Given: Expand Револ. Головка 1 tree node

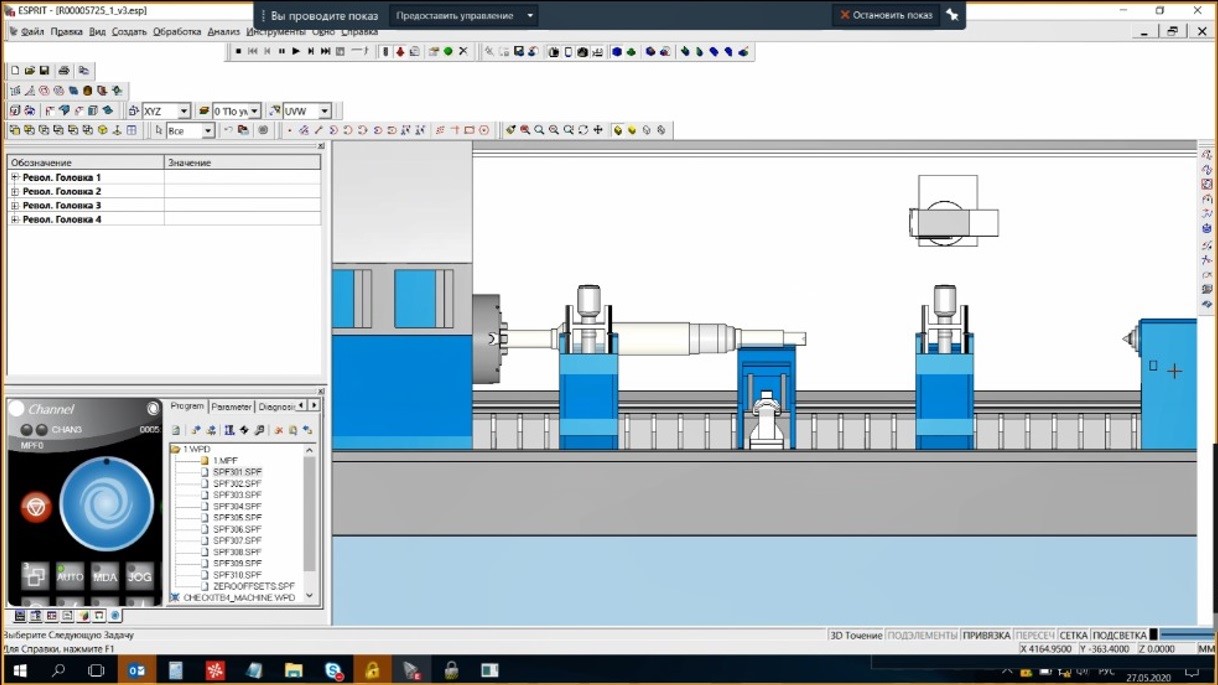Looking at the screenshot, I should [15, 177].
